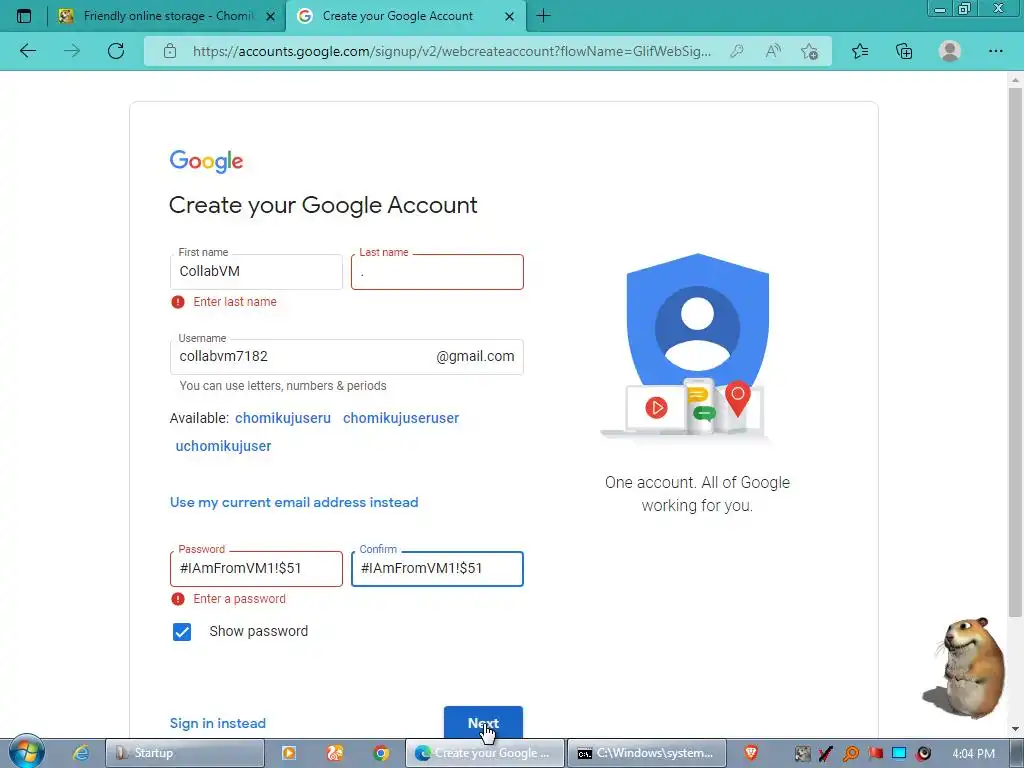Click the clock showing 4:04 PM
1024x768 pixels.
pos(973,754)
